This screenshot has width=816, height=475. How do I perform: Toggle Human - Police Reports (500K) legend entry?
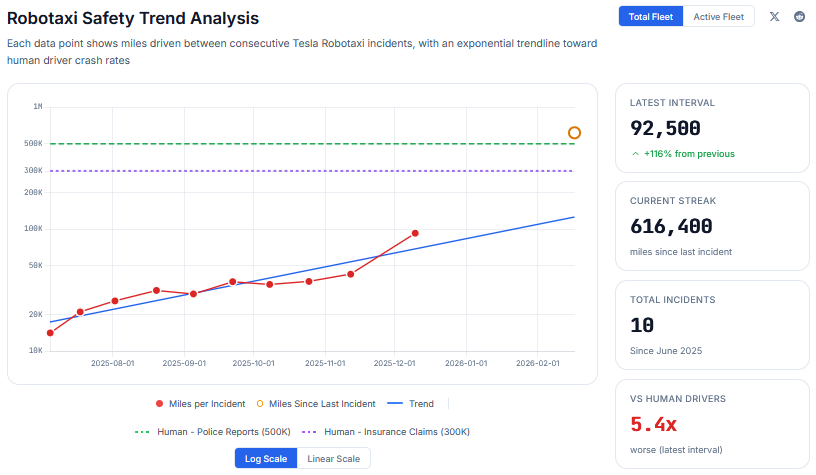[x=212, y=432]
